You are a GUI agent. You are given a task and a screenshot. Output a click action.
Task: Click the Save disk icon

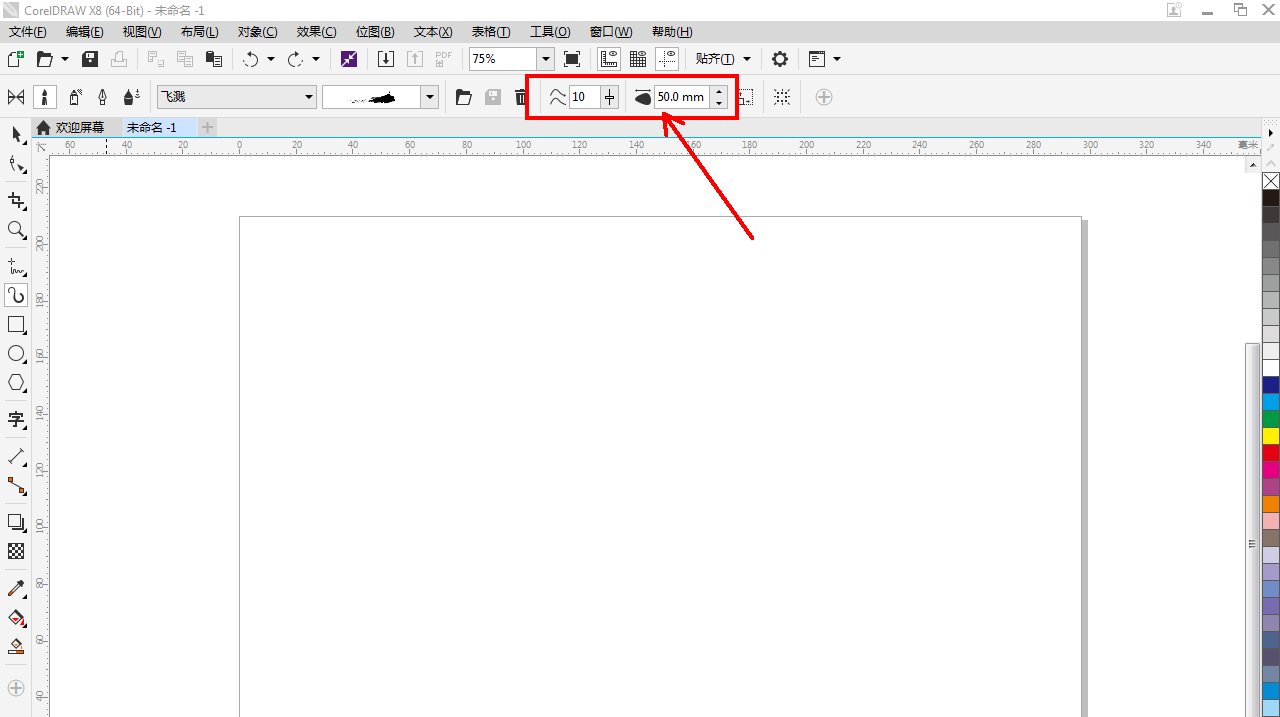click(90, 59)
